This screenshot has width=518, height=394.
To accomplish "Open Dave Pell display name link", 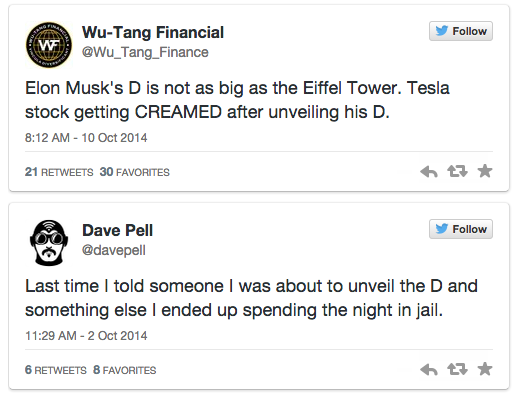I will pos(117,230).
